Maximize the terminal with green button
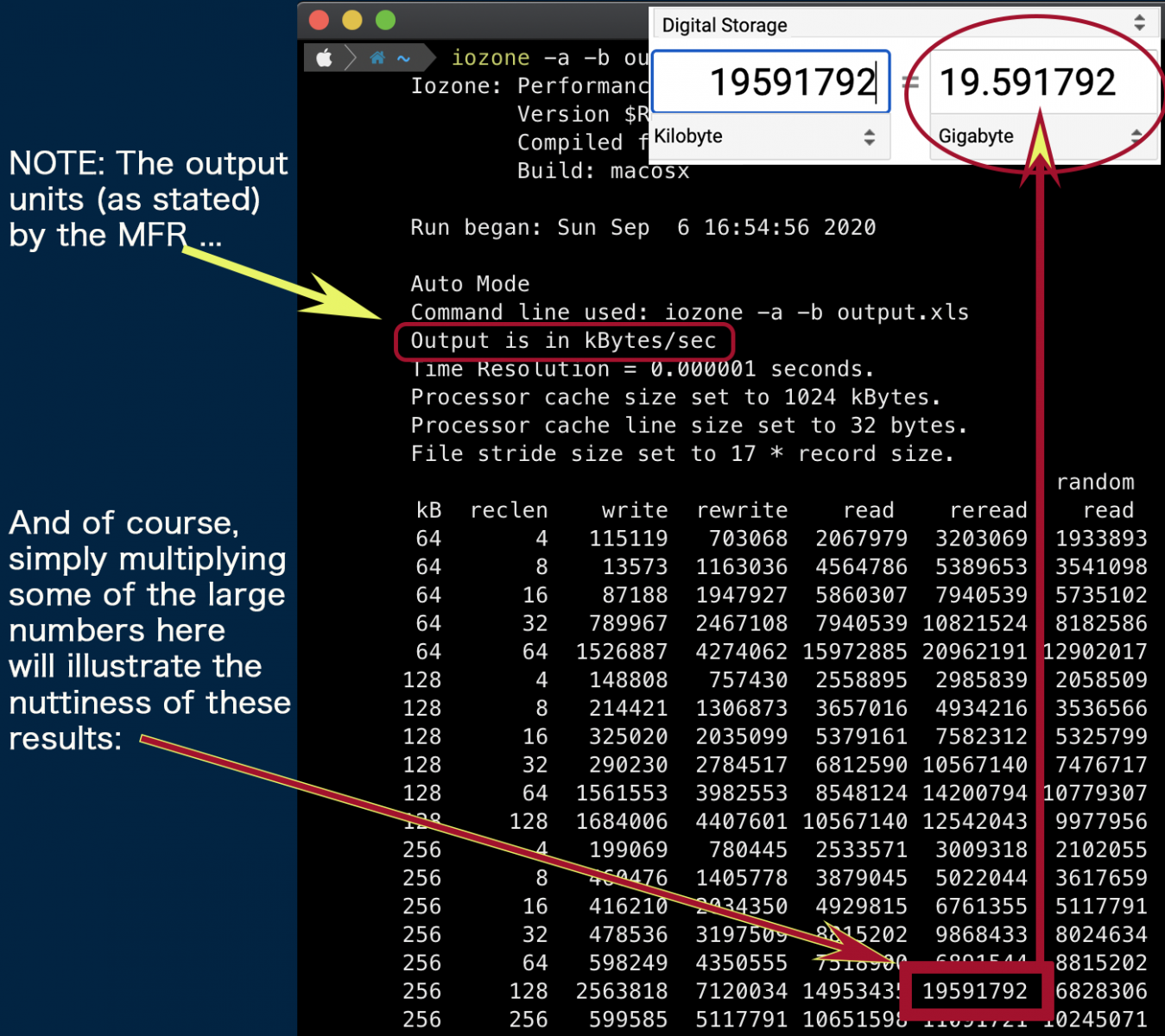 coord(385,20)
